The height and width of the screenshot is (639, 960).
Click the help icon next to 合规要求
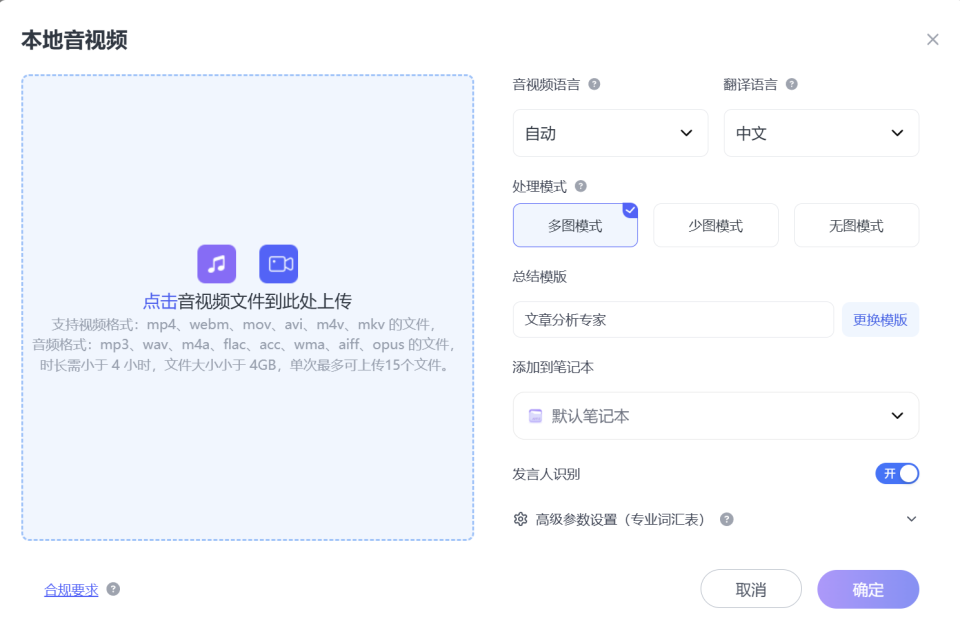pos(112,589)
